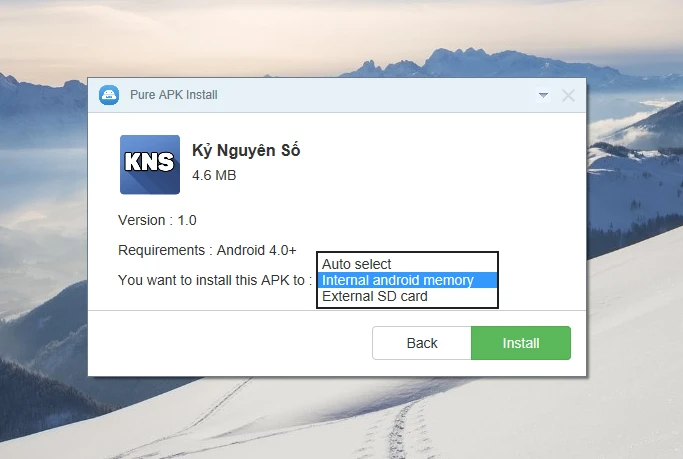The height and width of the screenshot is (459, 683).
Task: Click the Pure APK Install logo icon
Action: (x=109, y=95)
